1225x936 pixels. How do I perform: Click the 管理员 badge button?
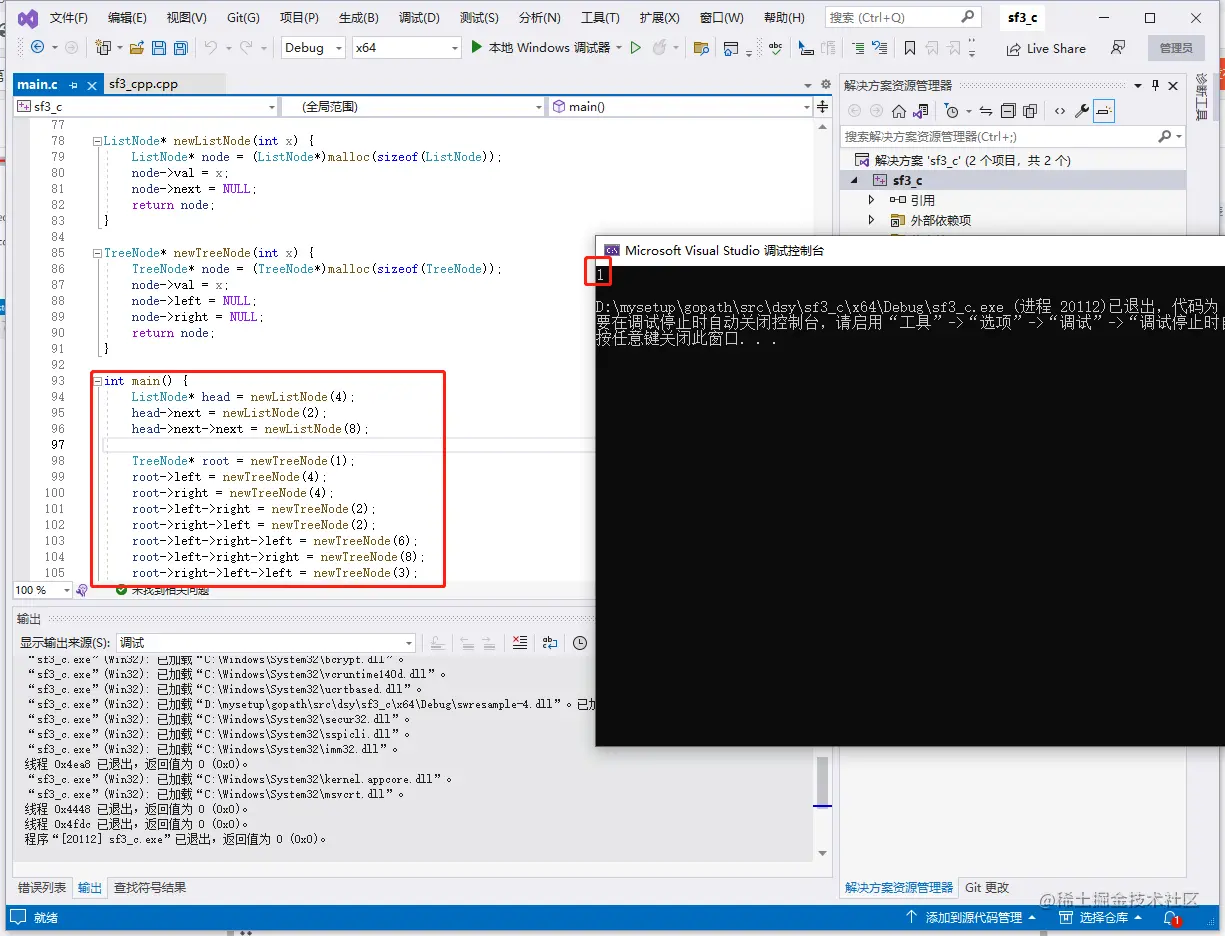pyautogui.click(x=1176, y=48)
